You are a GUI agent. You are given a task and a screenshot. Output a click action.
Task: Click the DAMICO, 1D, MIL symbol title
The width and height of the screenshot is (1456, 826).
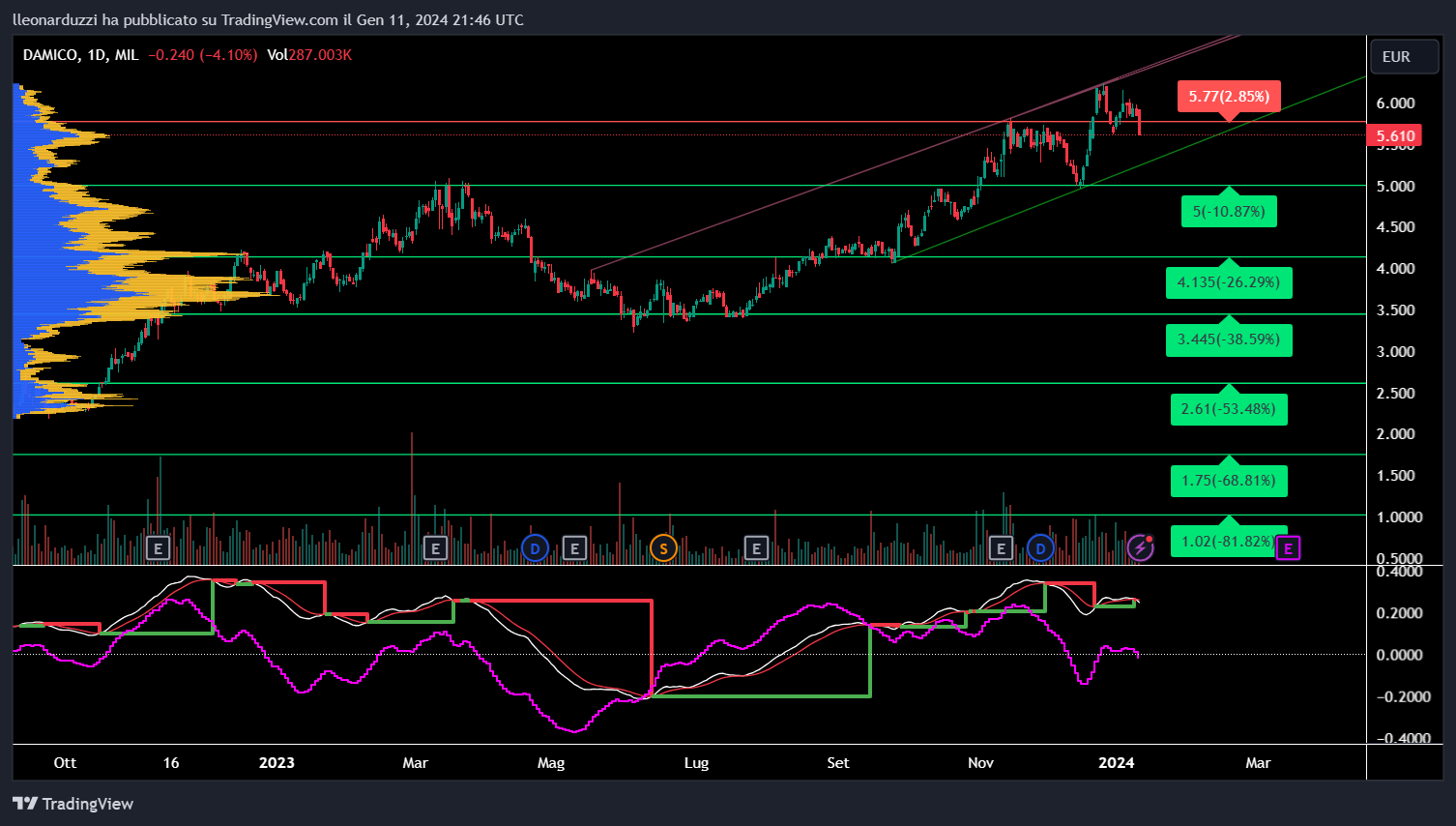tap(81, 55)
